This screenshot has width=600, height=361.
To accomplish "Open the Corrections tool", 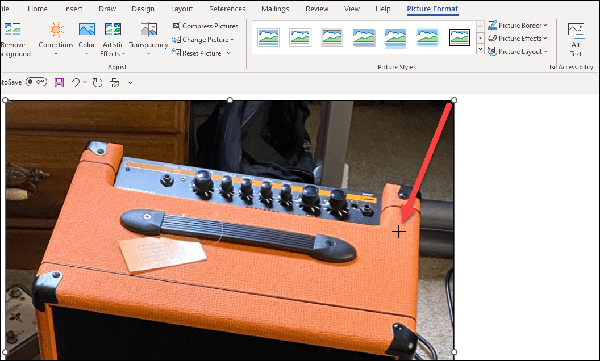I will [x=56, y=39].
